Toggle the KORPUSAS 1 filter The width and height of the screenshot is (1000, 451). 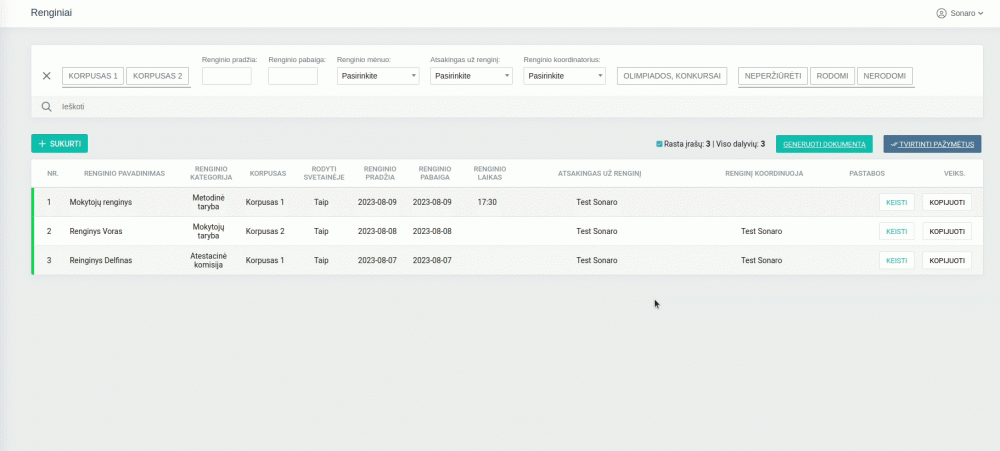click(x=94, y=76)
